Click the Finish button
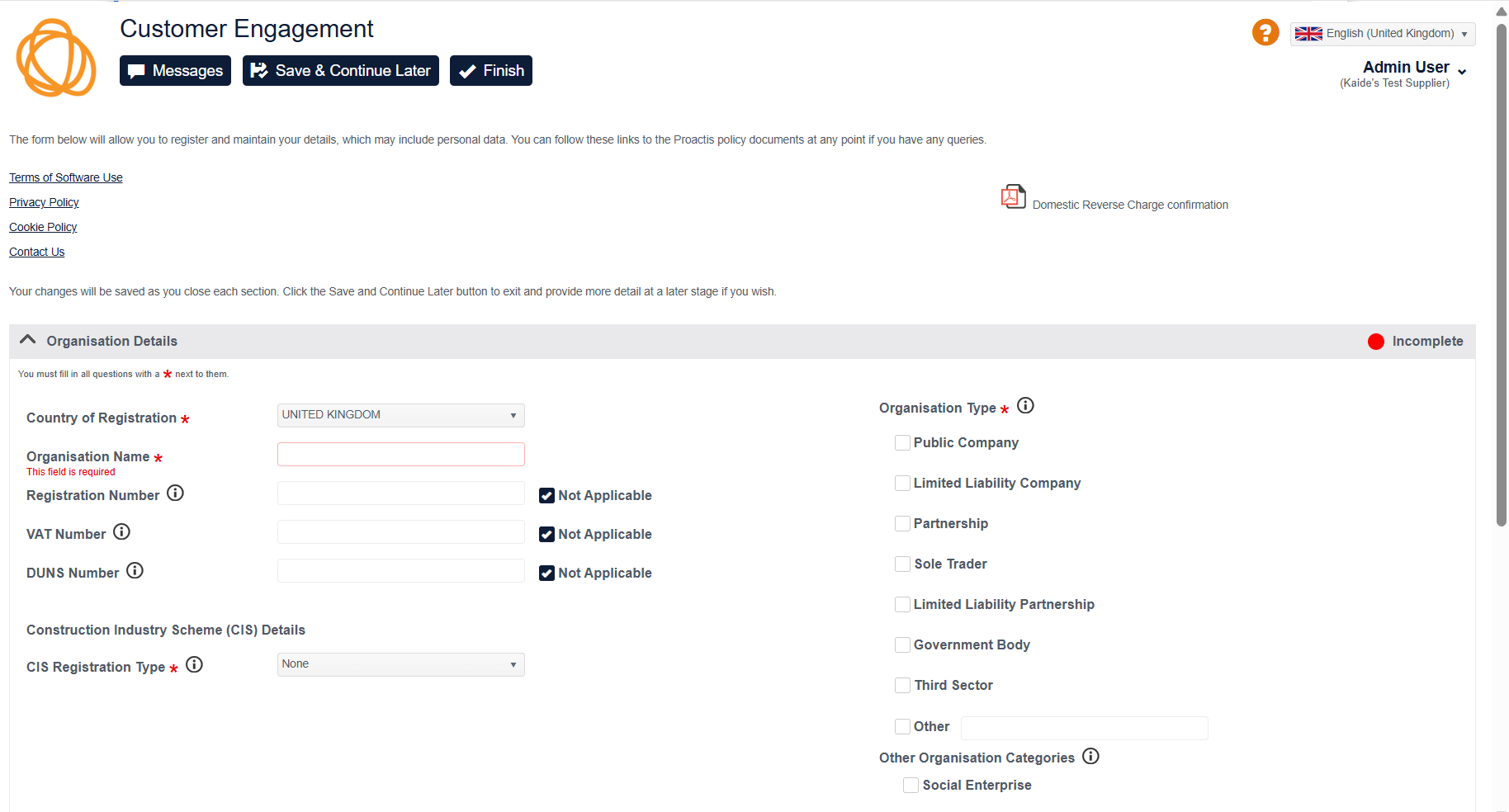Viewport: 1509px width, 812px height. 491,70
